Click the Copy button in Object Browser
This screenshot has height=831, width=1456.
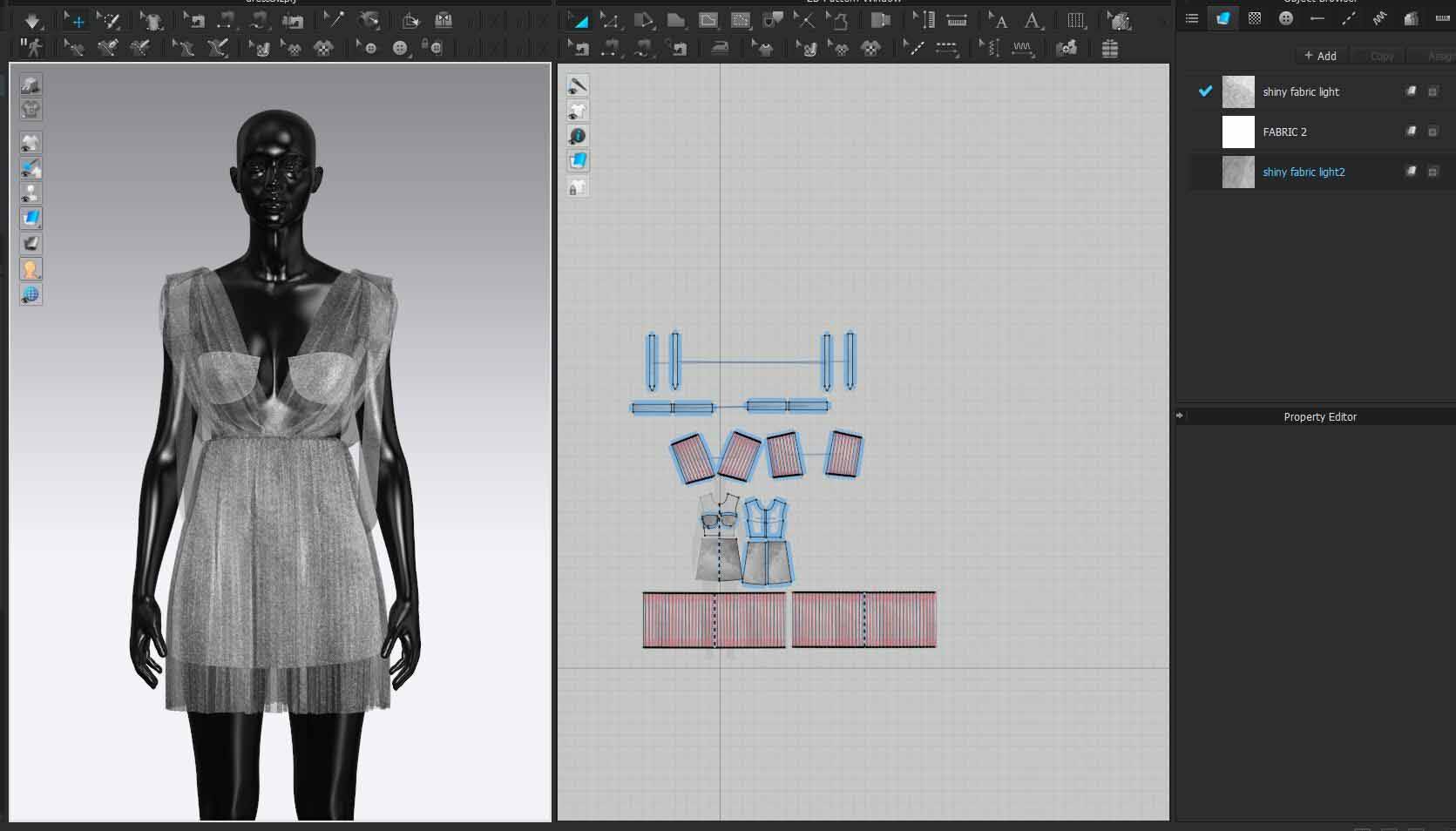[1382, 56]
